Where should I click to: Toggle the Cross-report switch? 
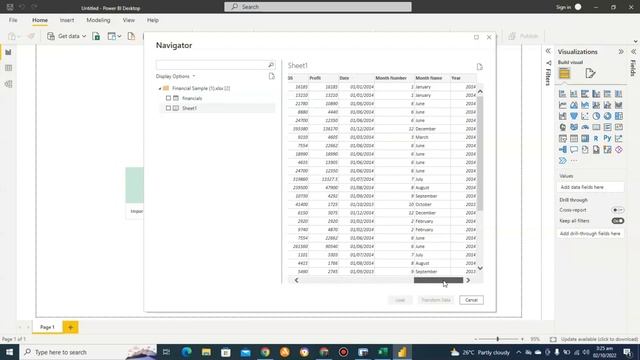(x=618, y=210)
